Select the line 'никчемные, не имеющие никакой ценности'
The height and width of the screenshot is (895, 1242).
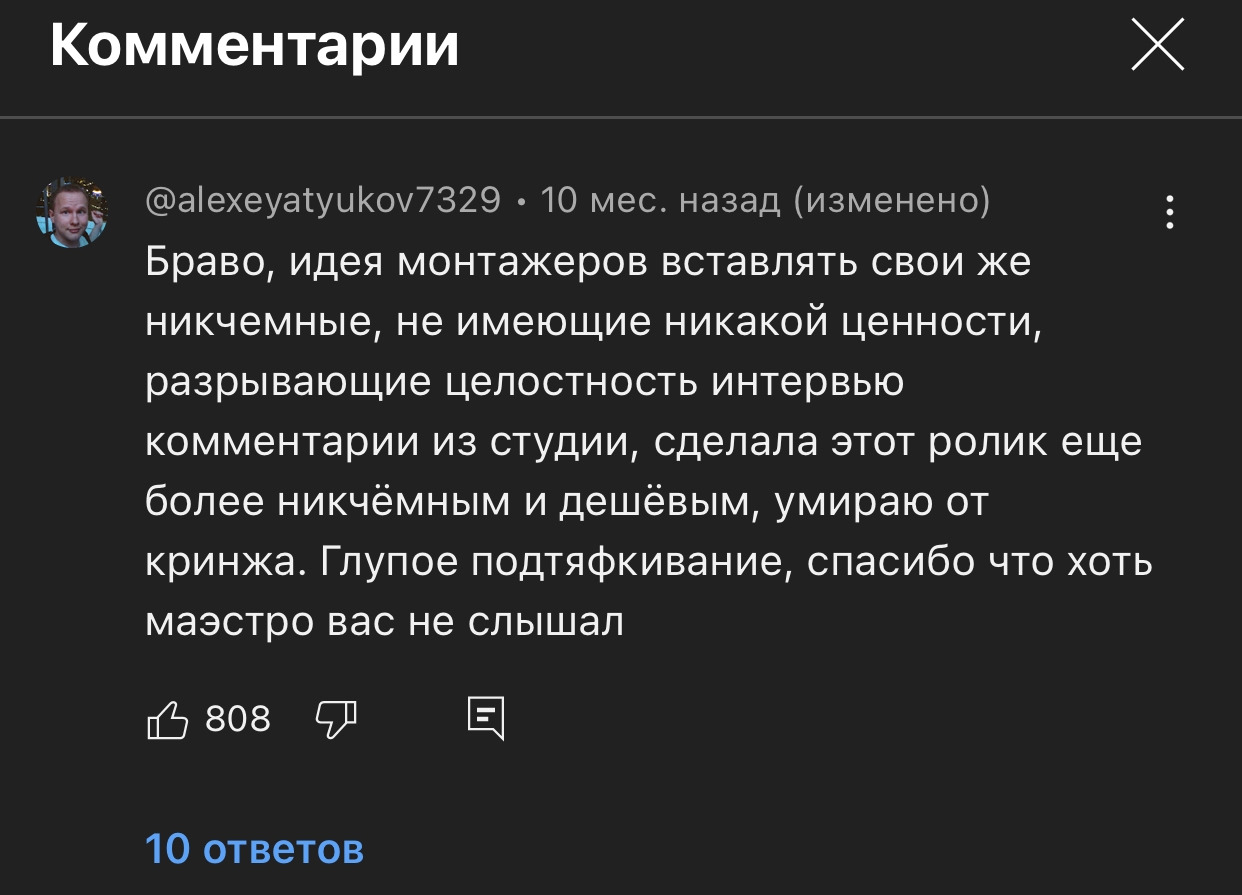[594, 322]
